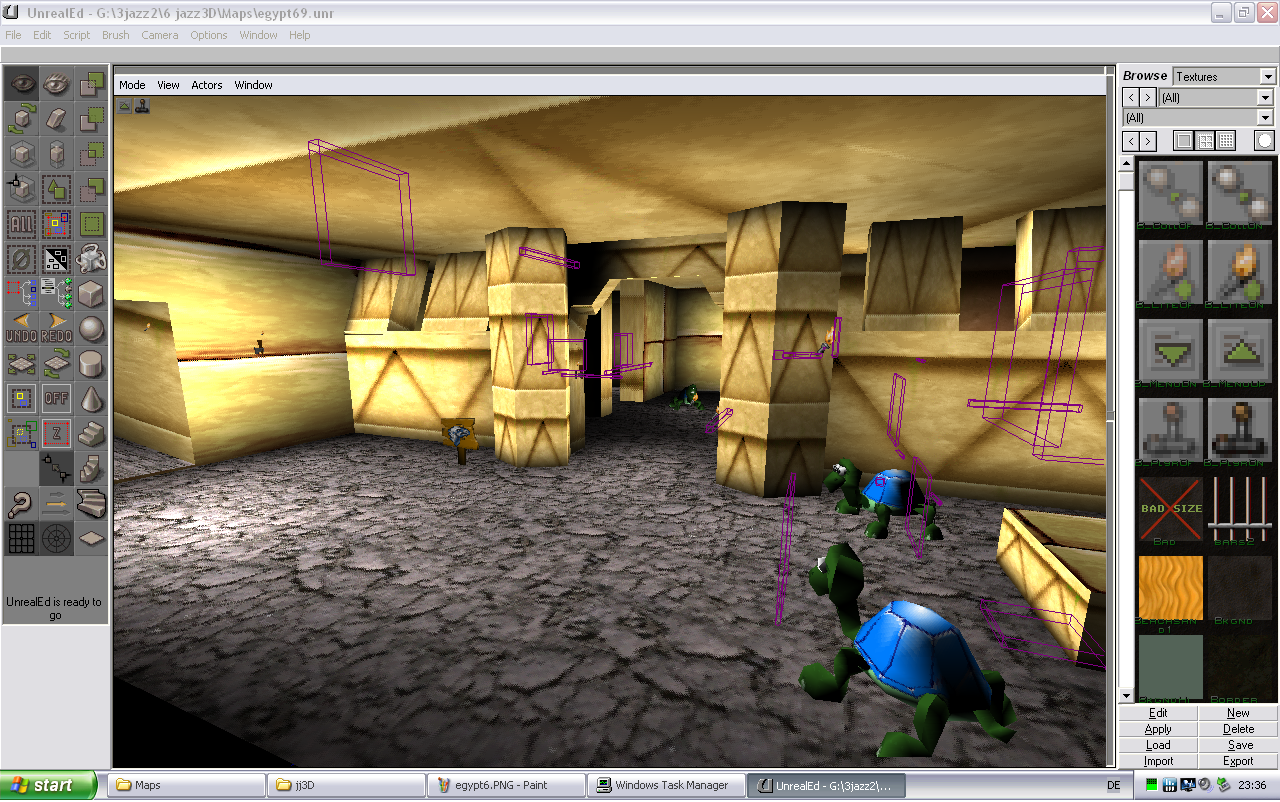Image resolution: width=1280 pixels, height=802 pixels.
Task: Select the straight stairs brush builder
Action: tap(91, 434)
